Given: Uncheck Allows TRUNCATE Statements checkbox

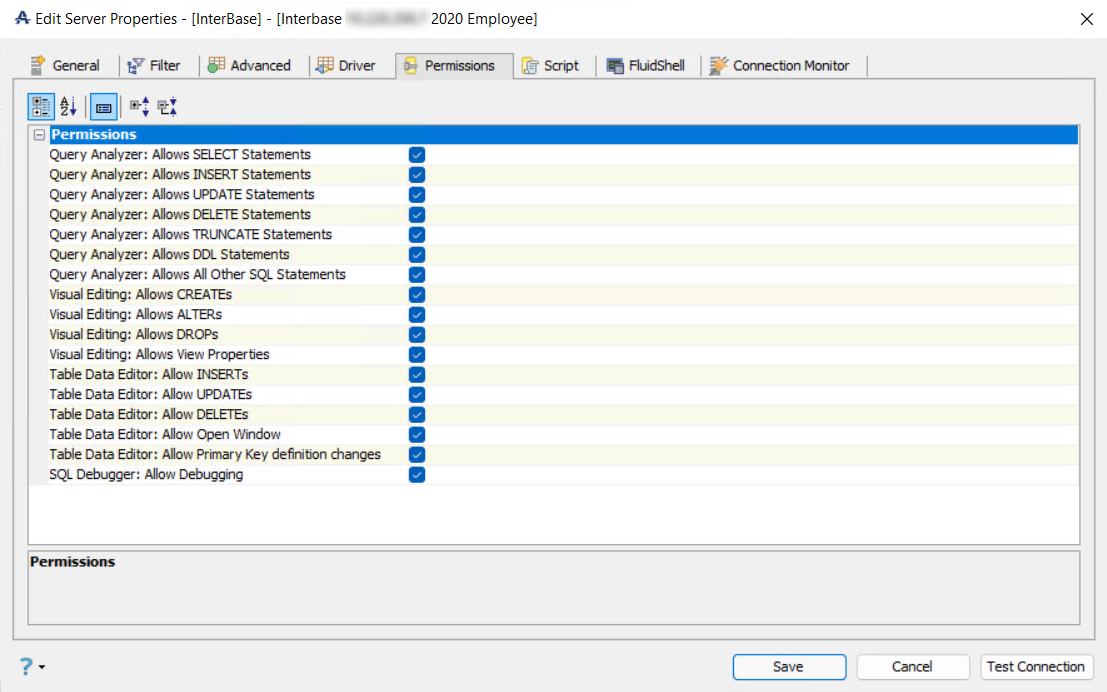Looking at the screenshot, I should (x=417, y=234).
